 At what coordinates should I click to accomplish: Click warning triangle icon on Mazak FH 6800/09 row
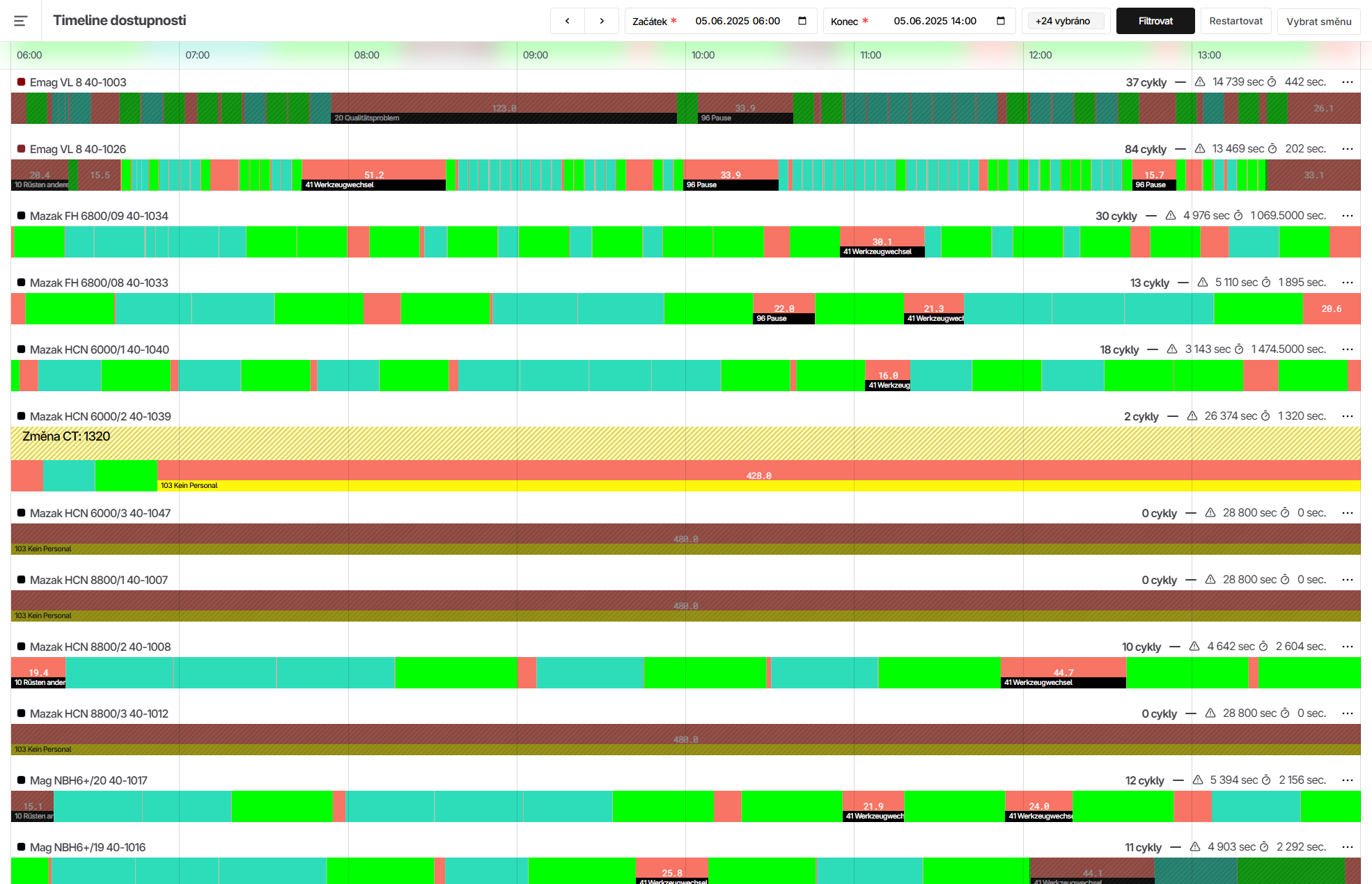(1171, 216)
